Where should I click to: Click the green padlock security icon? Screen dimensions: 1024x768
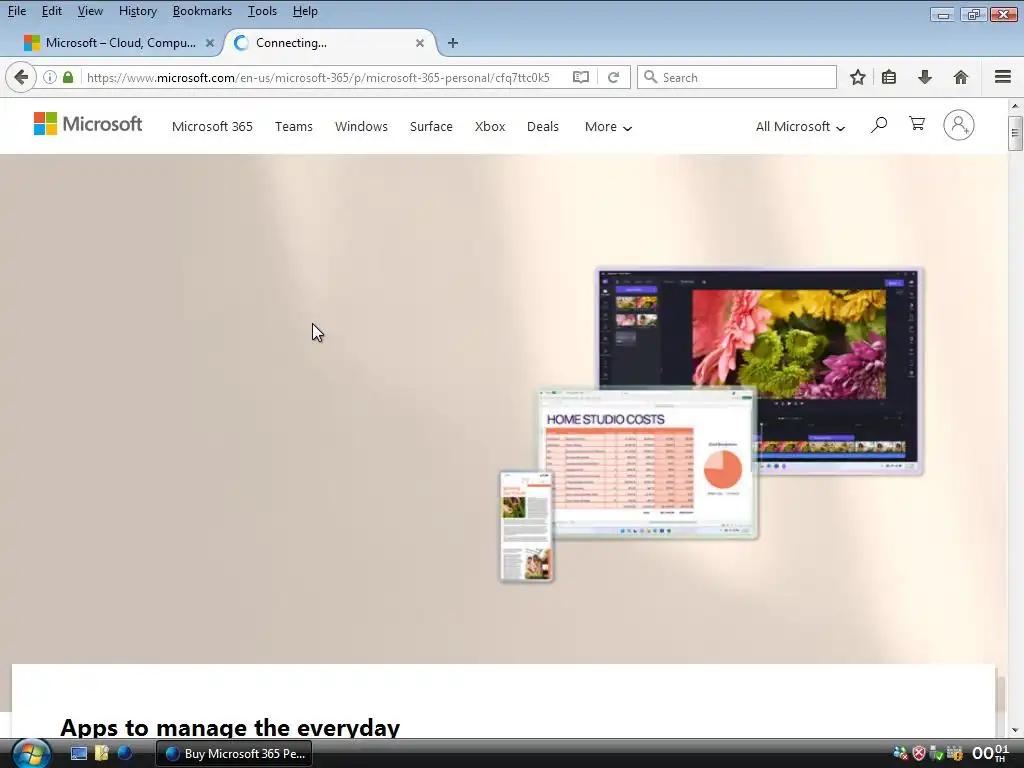click(x=68, y=77)
